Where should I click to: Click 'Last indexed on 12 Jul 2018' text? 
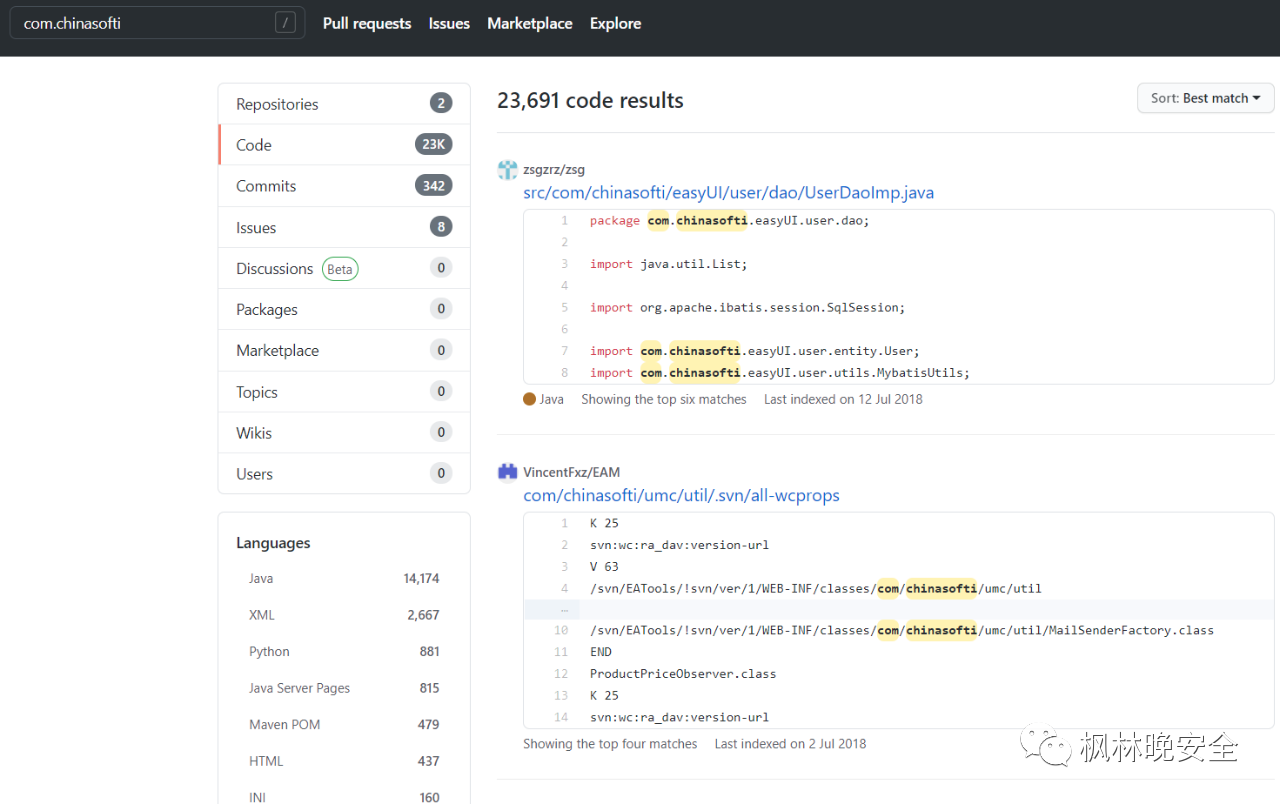[843, 399]
